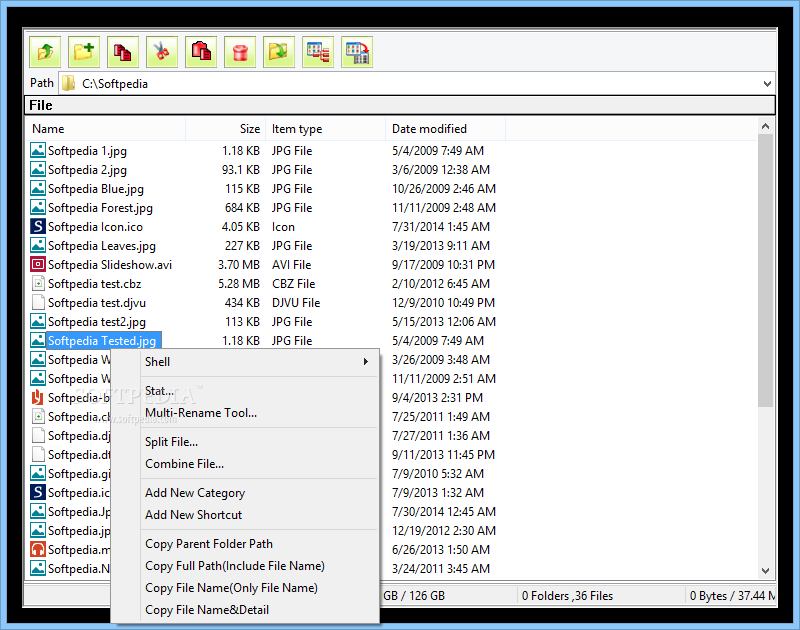Image resolution: width=800 pixels, height=630 pixels.
Task: Sort by the Size column header
Action: [226, 129]
